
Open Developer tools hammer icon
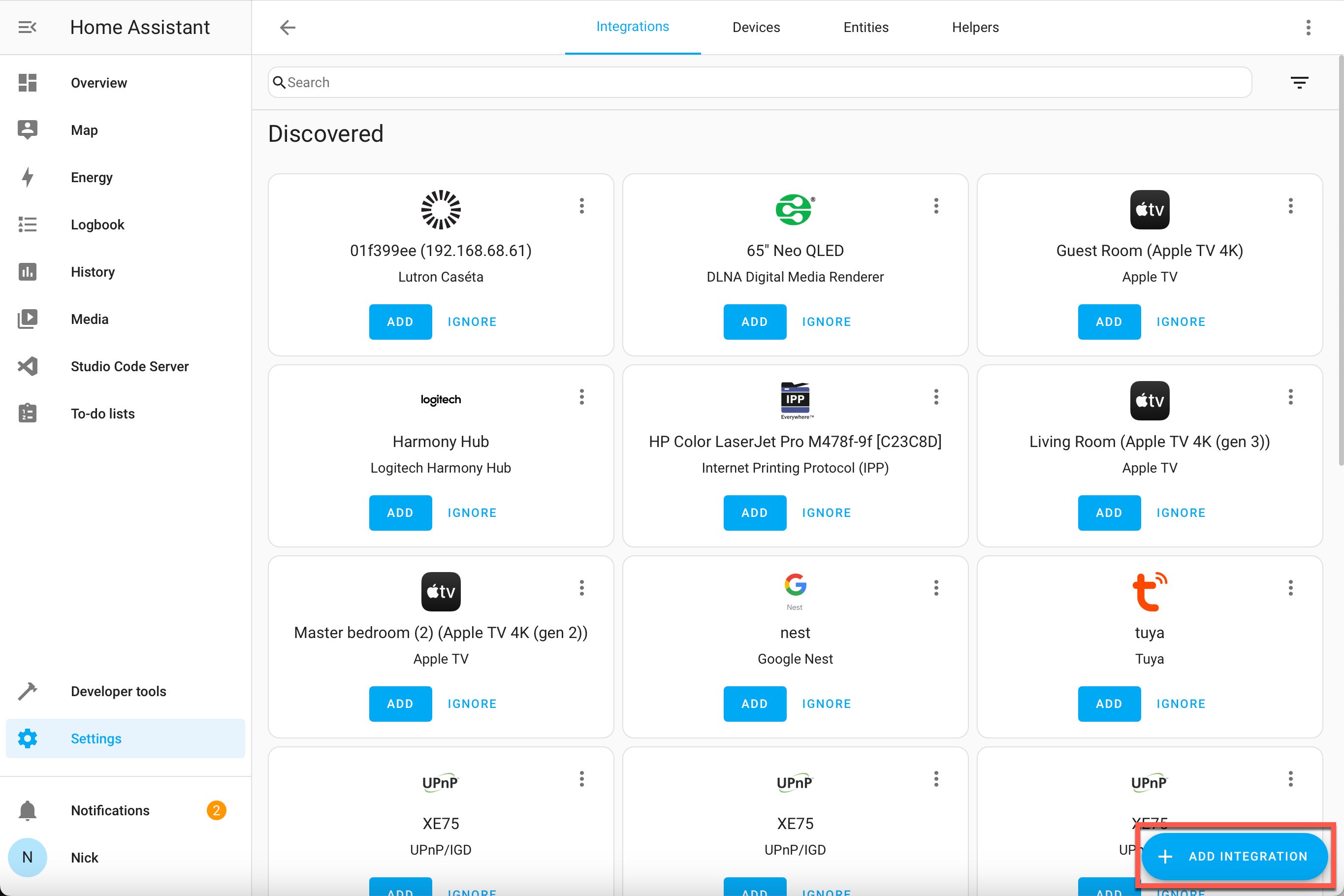28,691
